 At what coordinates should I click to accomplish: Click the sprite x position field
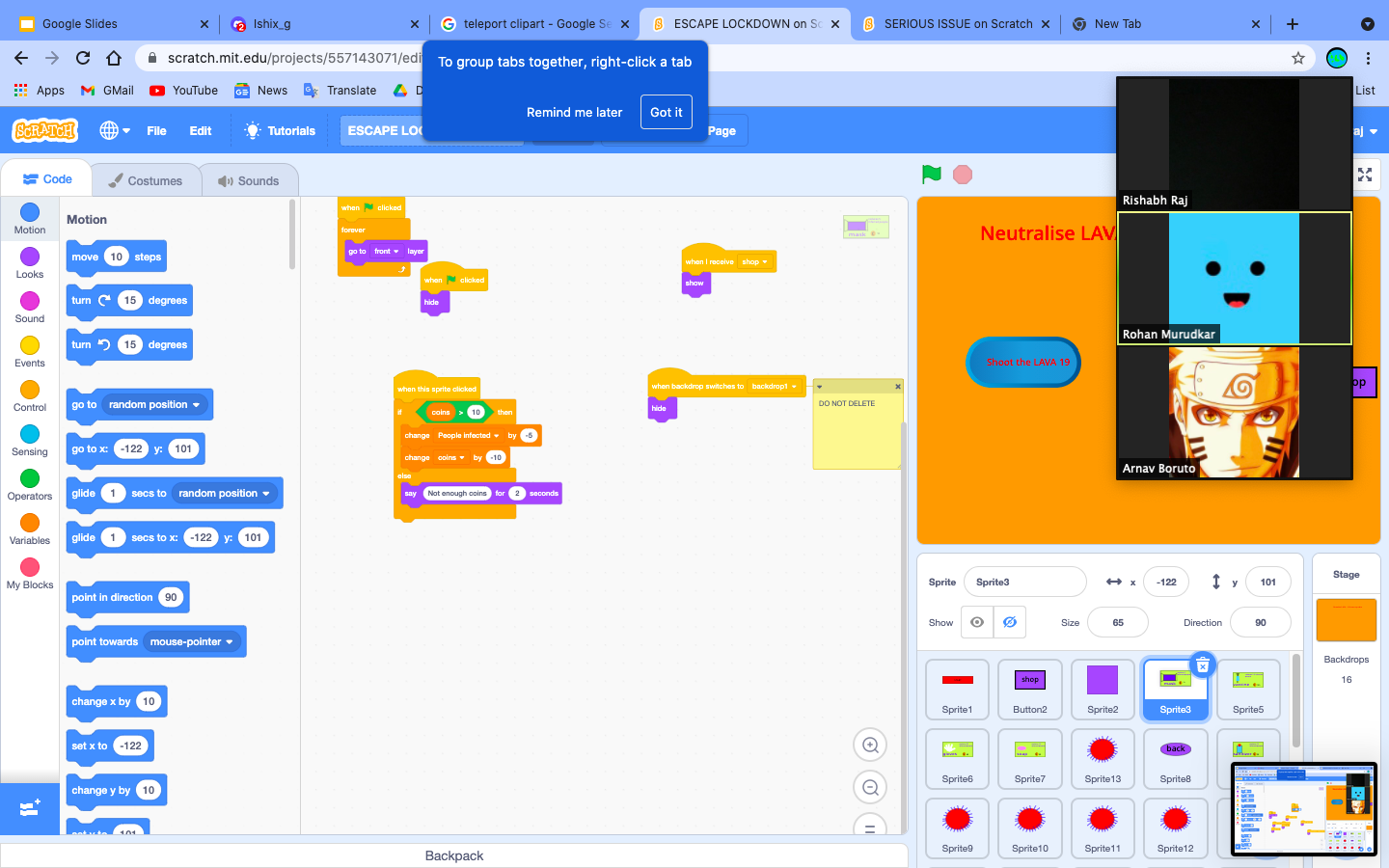1166,582
